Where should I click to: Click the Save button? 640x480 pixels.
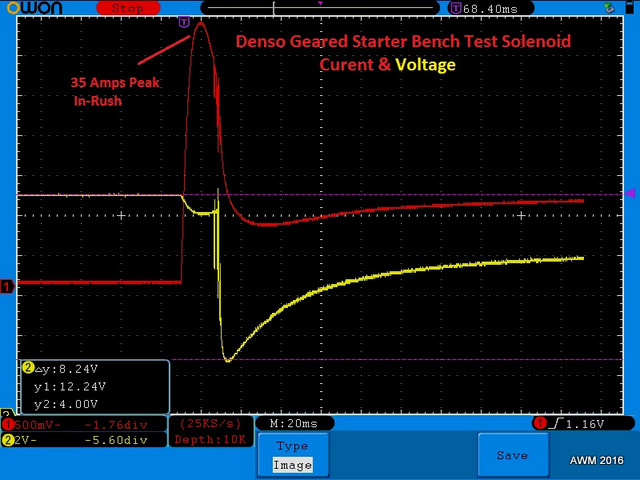[513, 455]
